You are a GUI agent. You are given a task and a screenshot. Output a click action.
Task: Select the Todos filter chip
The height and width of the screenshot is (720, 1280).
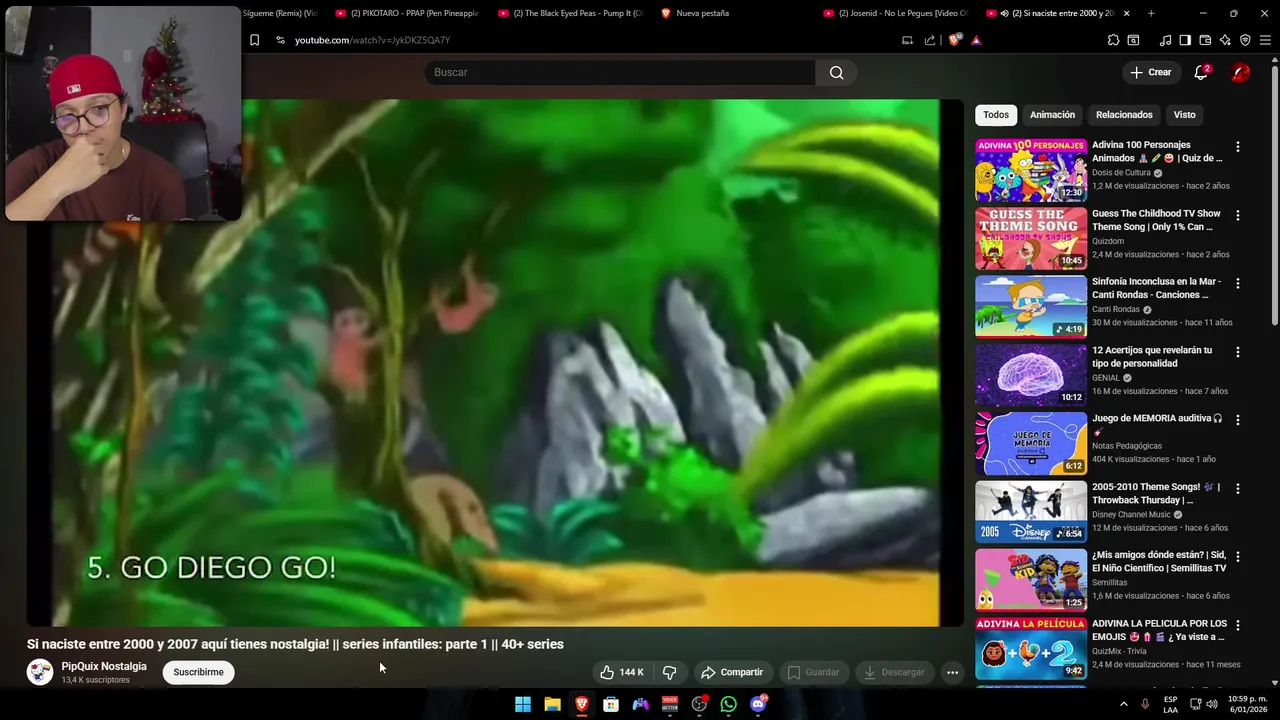996,115
